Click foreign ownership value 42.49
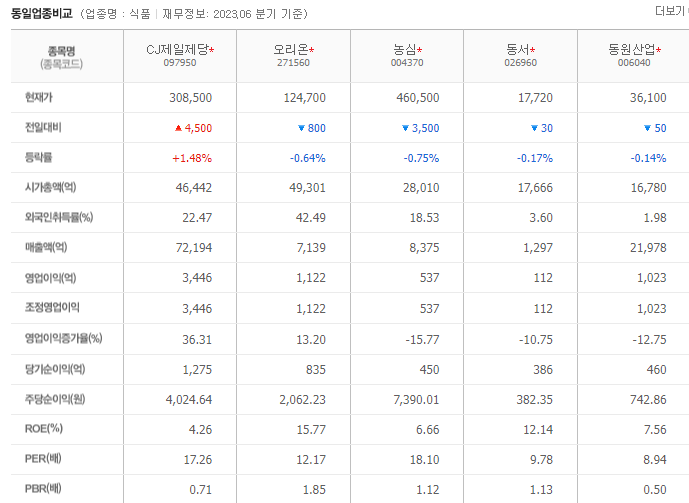 [311, 218]
